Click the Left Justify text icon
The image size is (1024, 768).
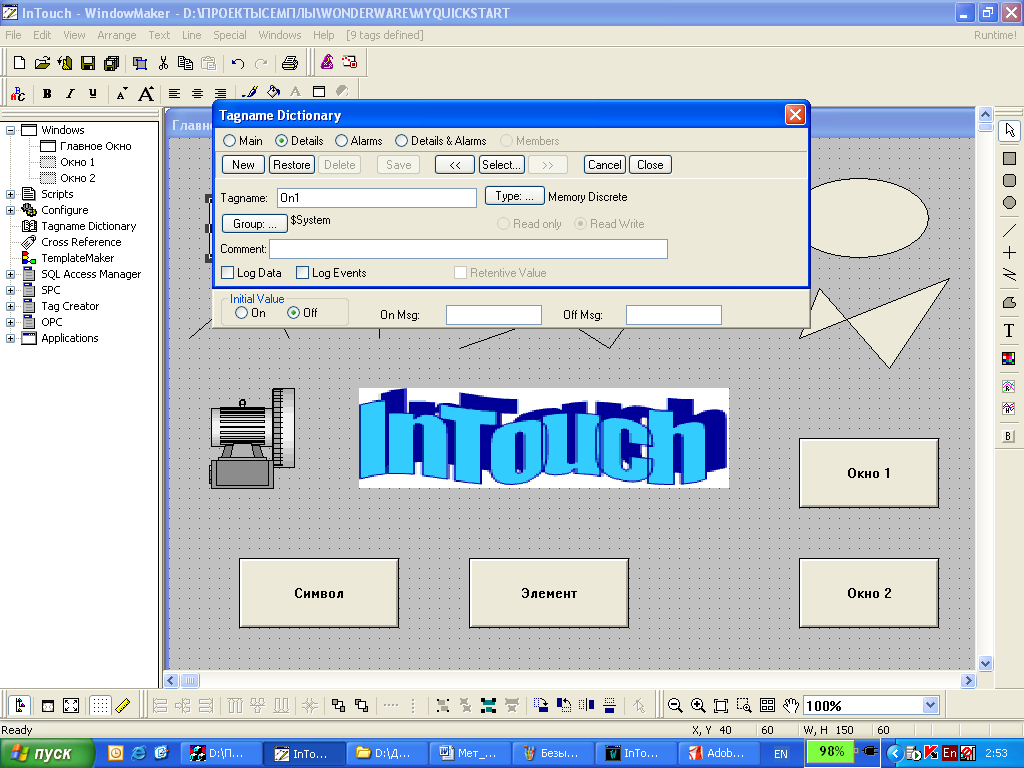coord(174,93)
